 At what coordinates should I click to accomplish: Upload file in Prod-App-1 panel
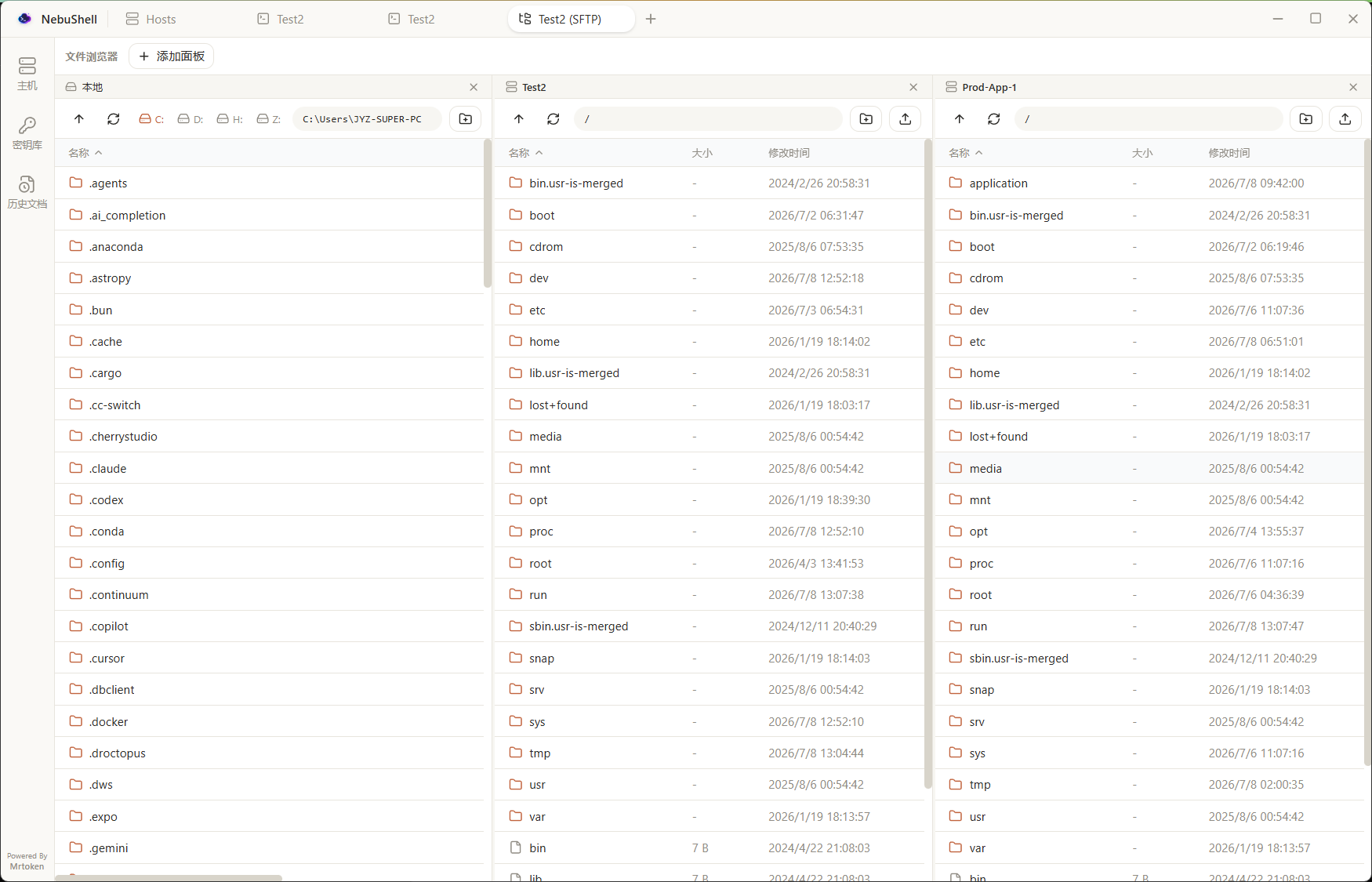pos(1345,119)
